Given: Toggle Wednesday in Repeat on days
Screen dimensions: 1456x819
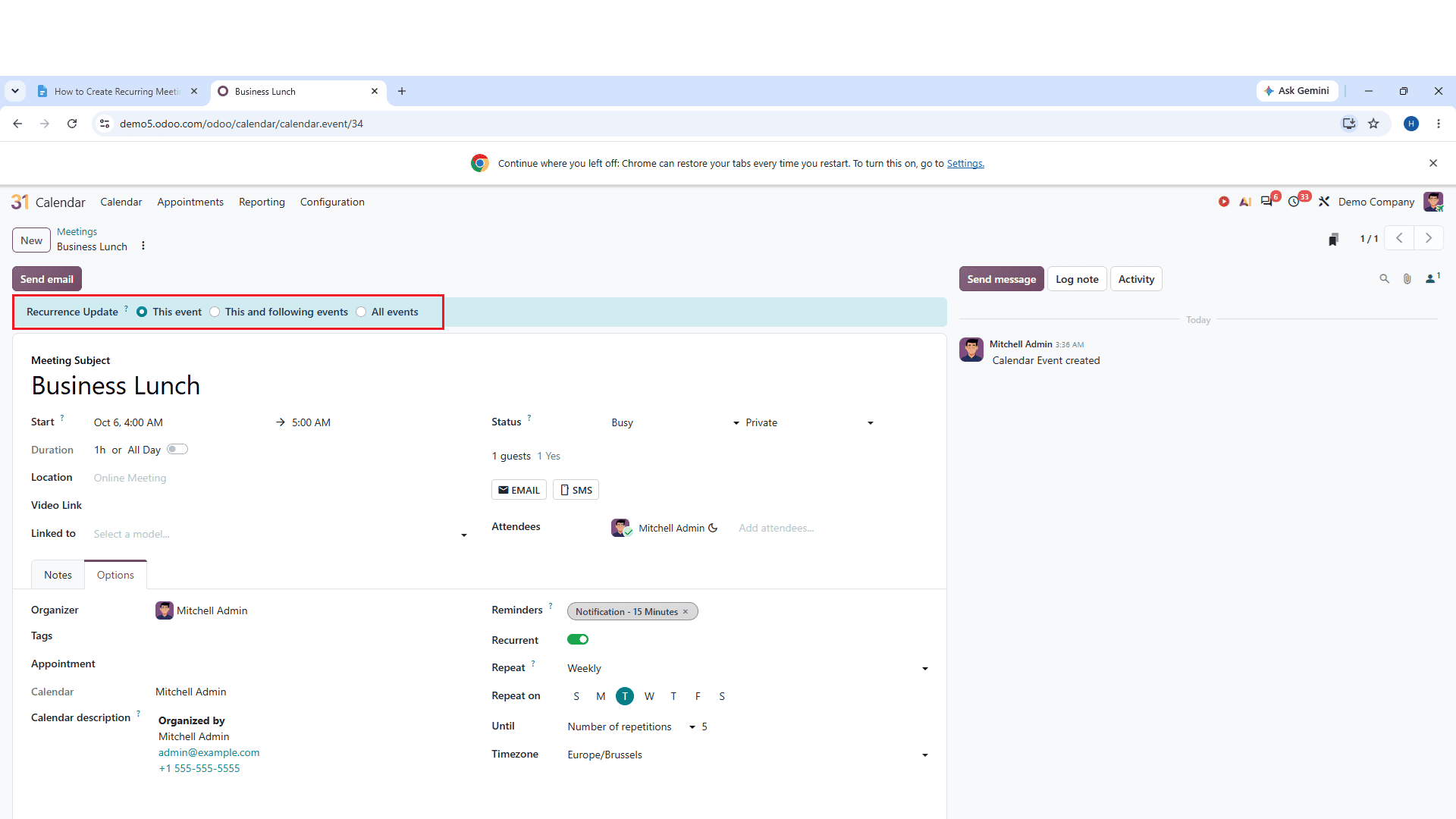Looking at the screenshot, I should 649,696.
